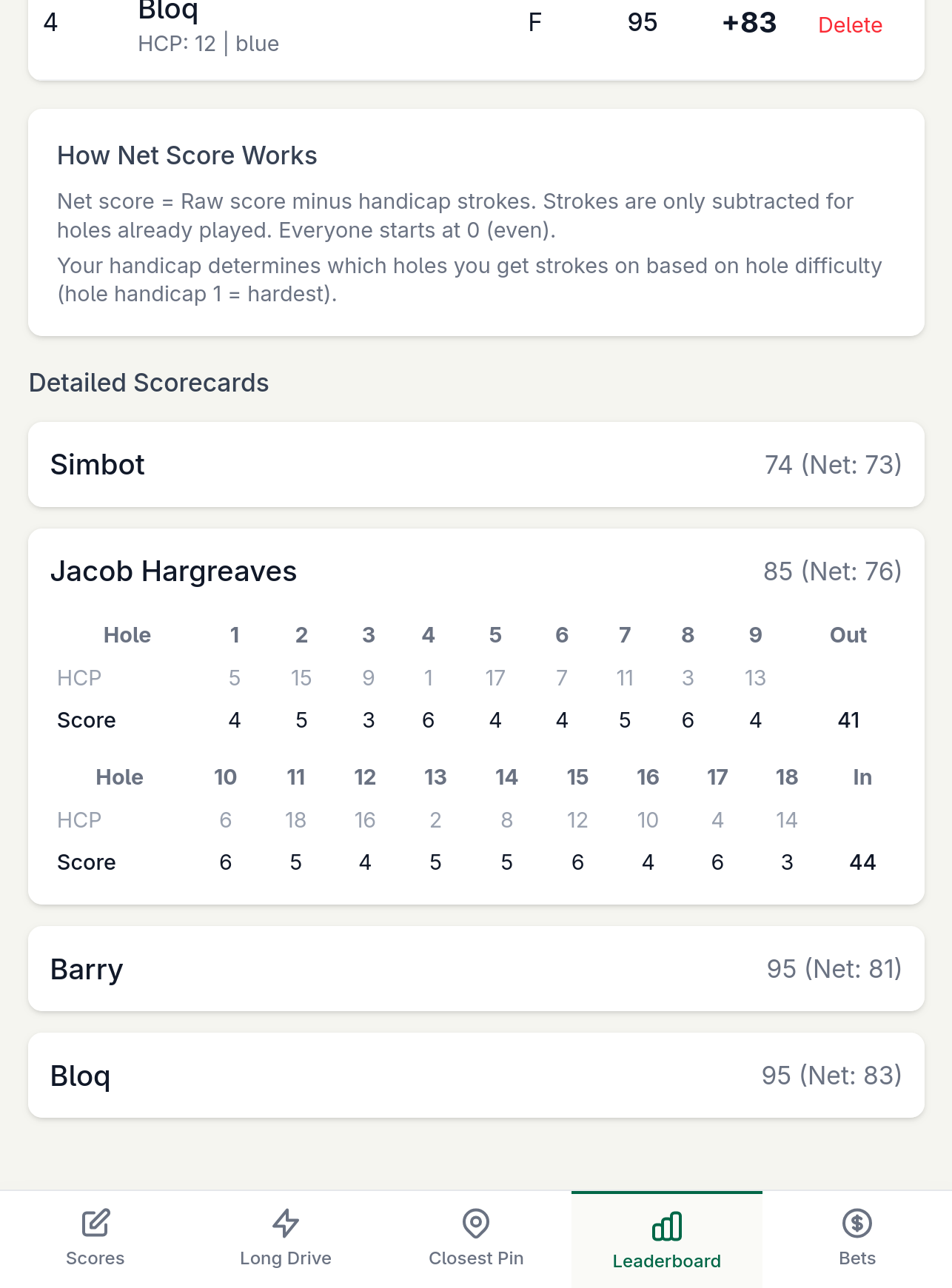Delete Bloq from the leaderboard

tap(850, 25)
